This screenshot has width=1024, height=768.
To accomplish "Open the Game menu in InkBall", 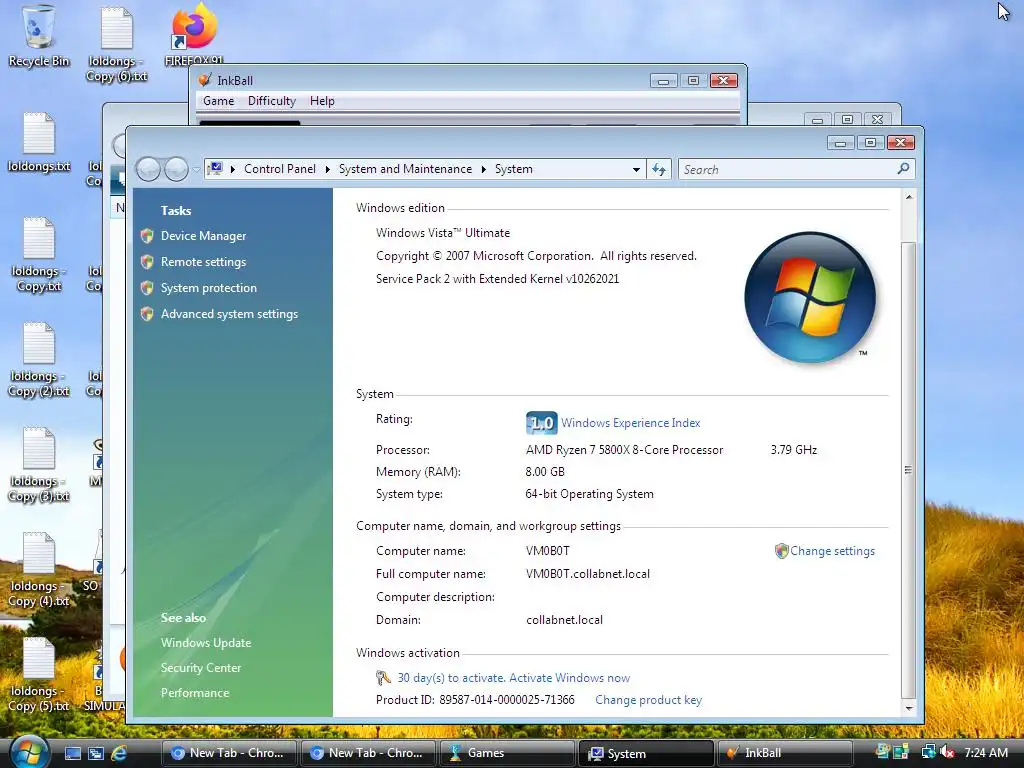I will point(218,101).
